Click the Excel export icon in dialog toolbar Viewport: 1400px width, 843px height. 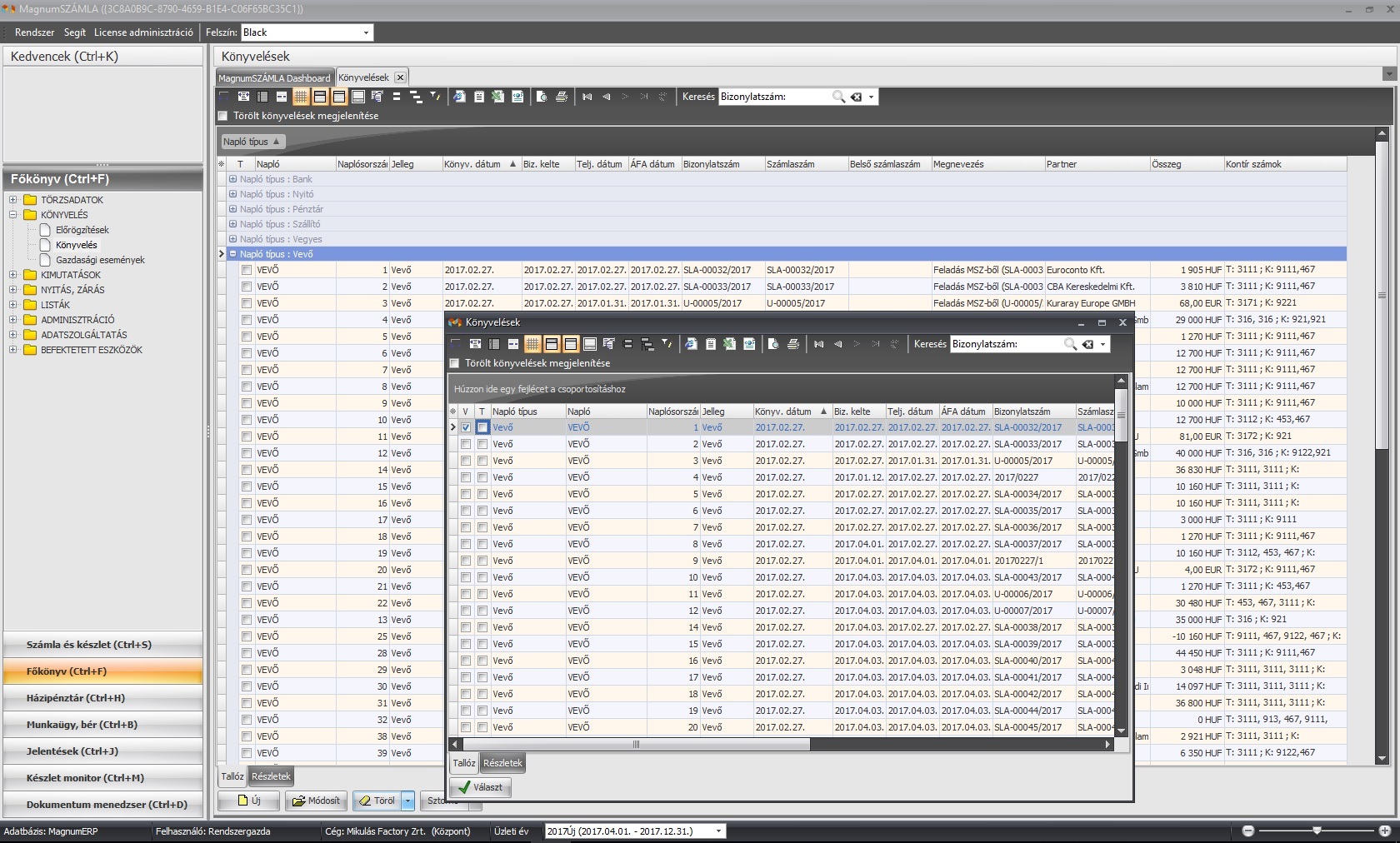pos(729,344)
